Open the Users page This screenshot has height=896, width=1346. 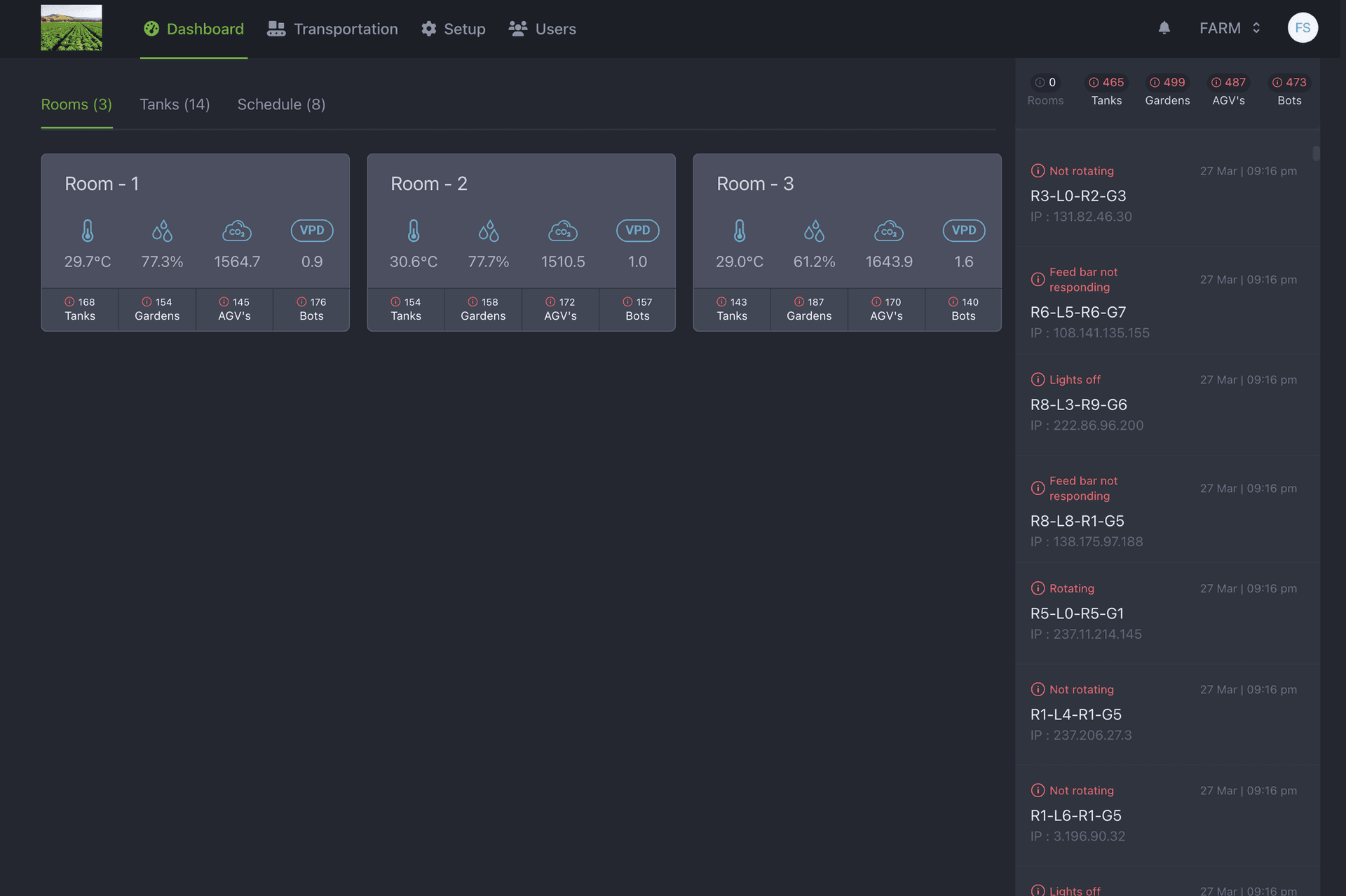(543, 29)
